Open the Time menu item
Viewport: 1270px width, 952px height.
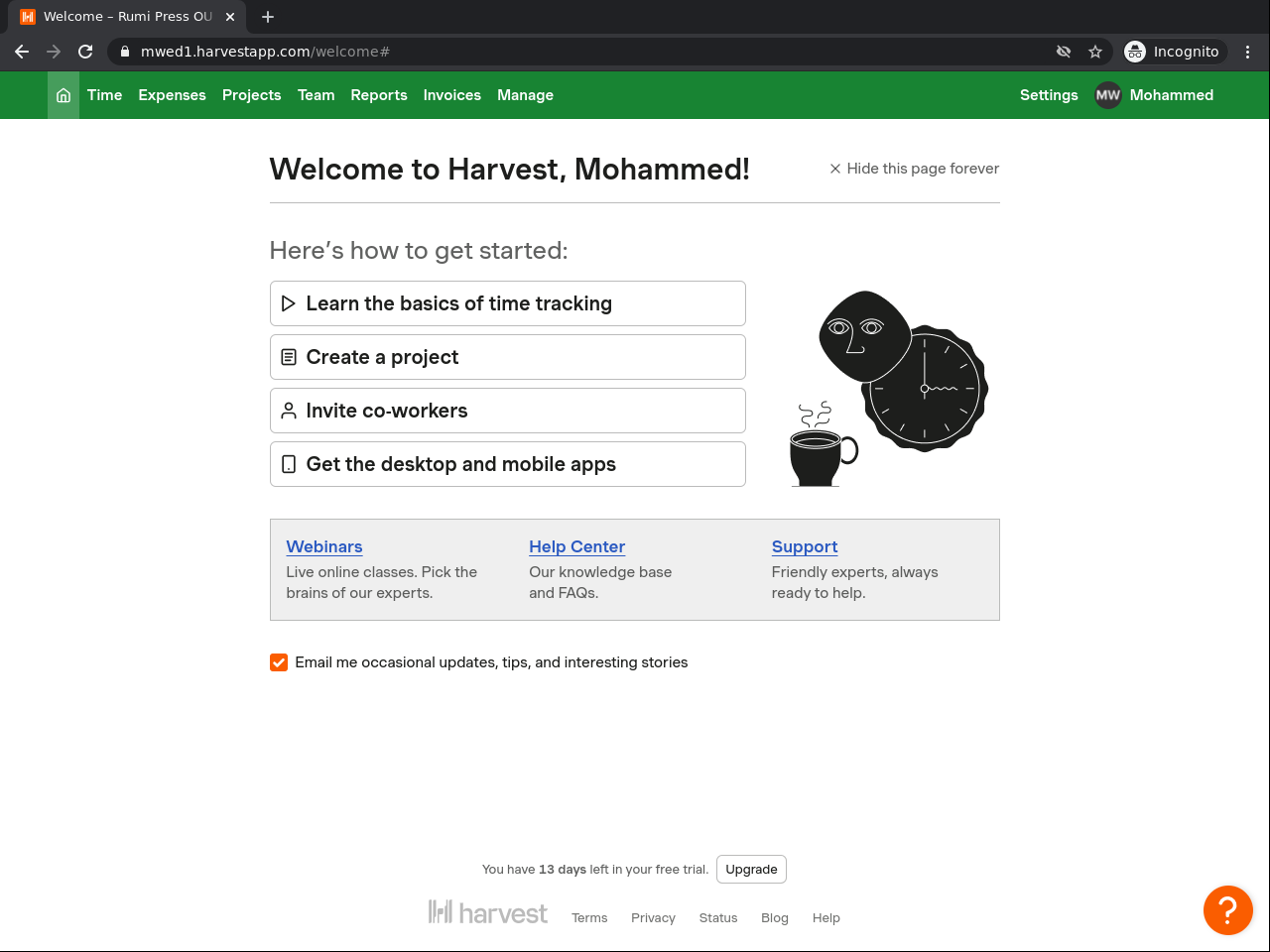104,95
